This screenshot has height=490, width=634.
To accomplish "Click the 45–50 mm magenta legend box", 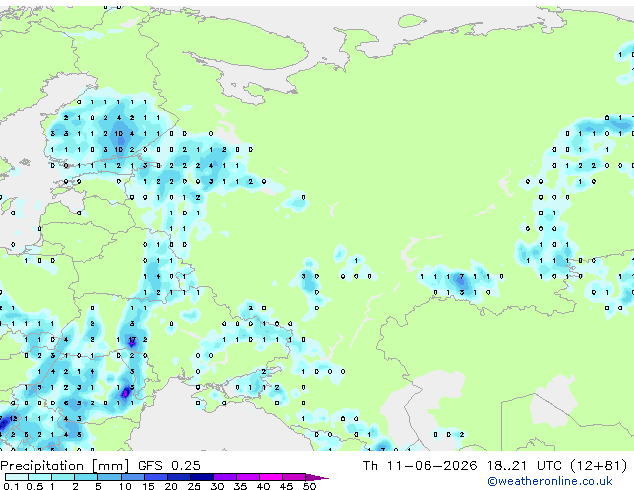I will point(294,477).
